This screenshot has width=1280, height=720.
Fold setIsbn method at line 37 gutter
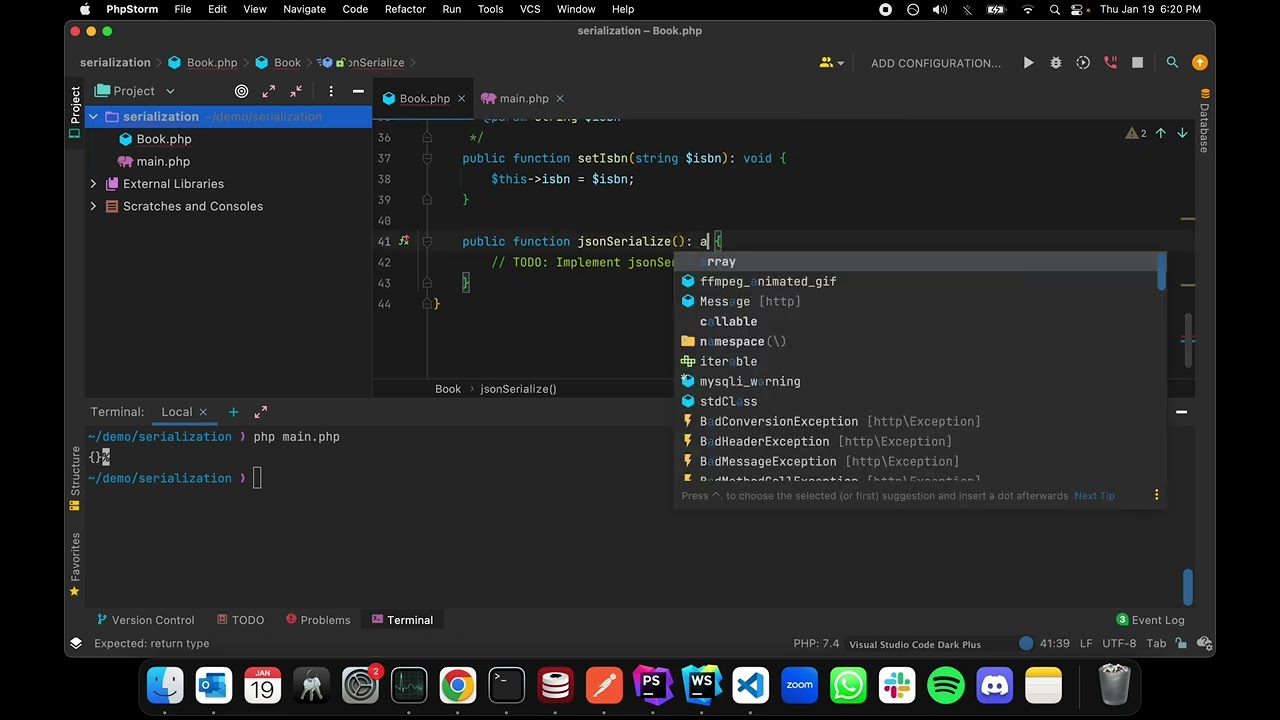[427, 158]
